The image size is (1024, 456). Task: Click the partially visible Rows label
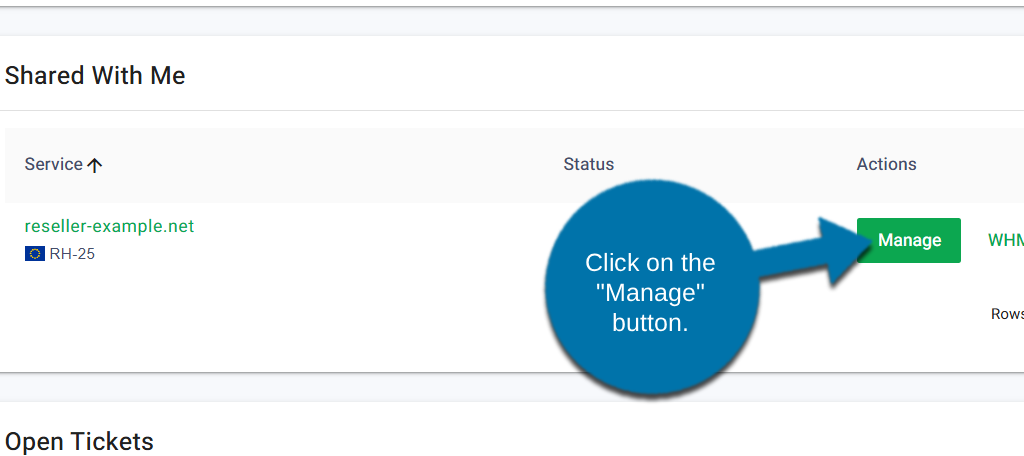click(x=1006, y=314)
